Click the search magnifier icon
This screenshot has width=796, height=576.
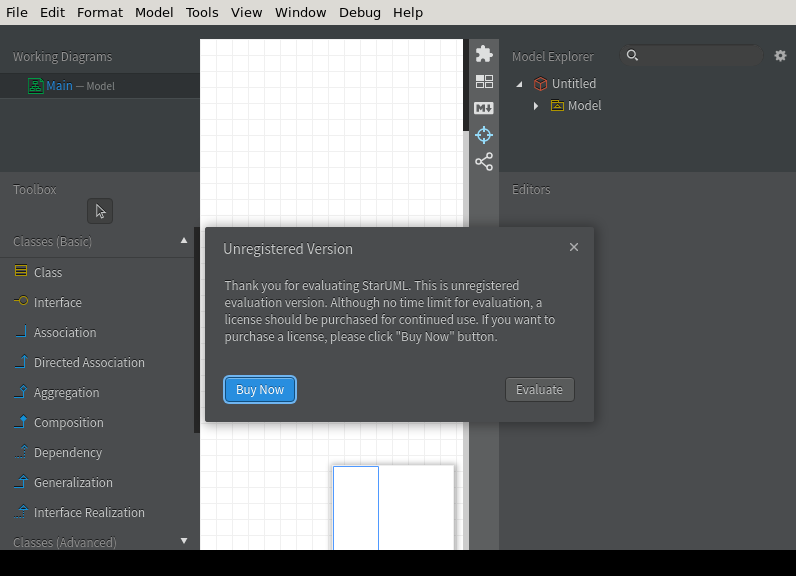(632, 55)
